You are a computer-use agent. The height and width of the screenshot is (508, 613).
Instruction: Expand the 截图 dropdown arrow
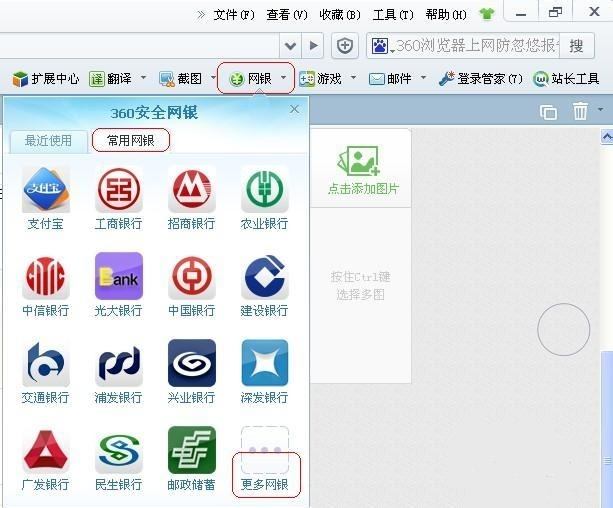pos(213,77)
